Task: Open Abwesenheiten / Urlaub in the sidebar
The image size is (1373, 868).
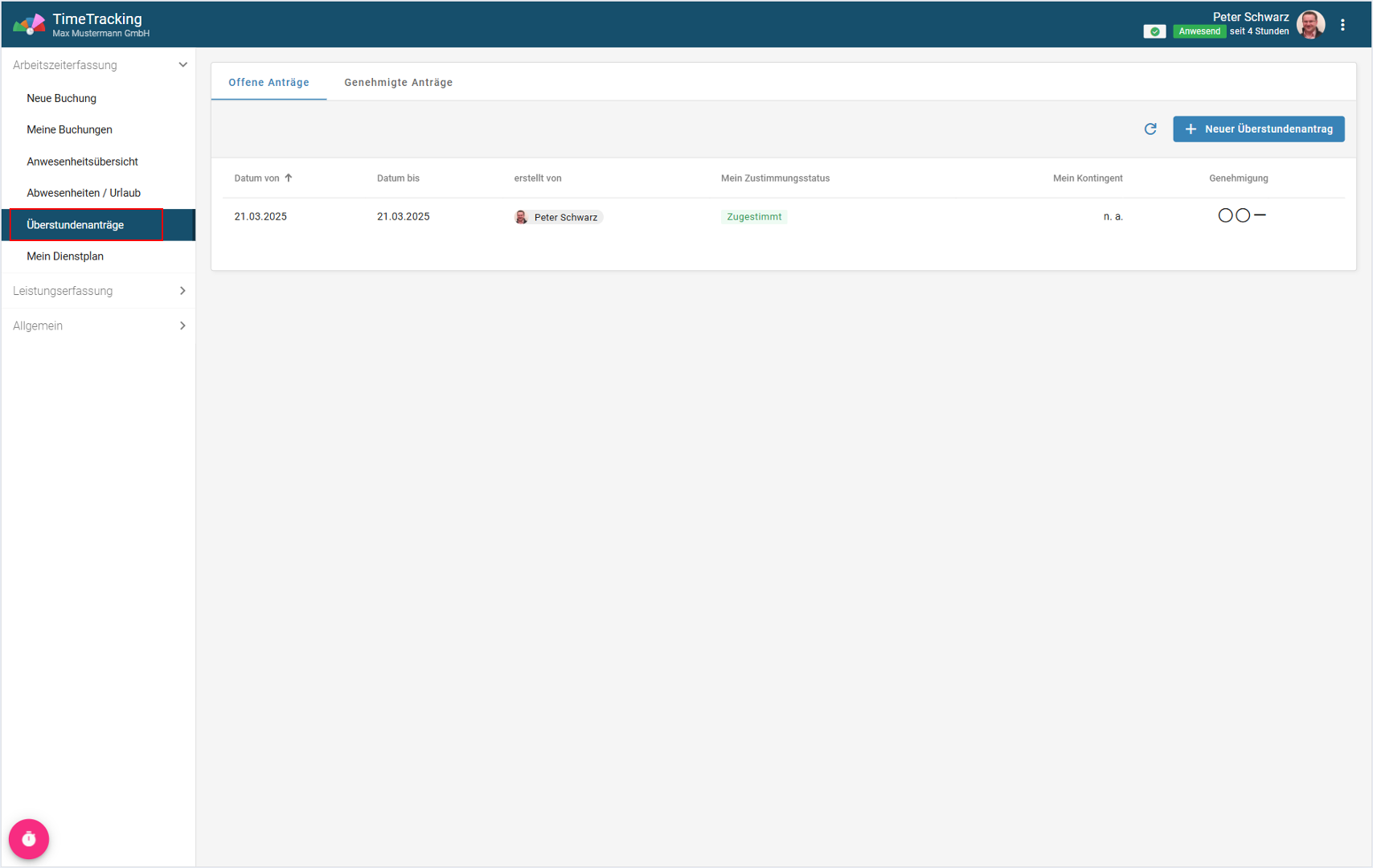Action: 84,193
